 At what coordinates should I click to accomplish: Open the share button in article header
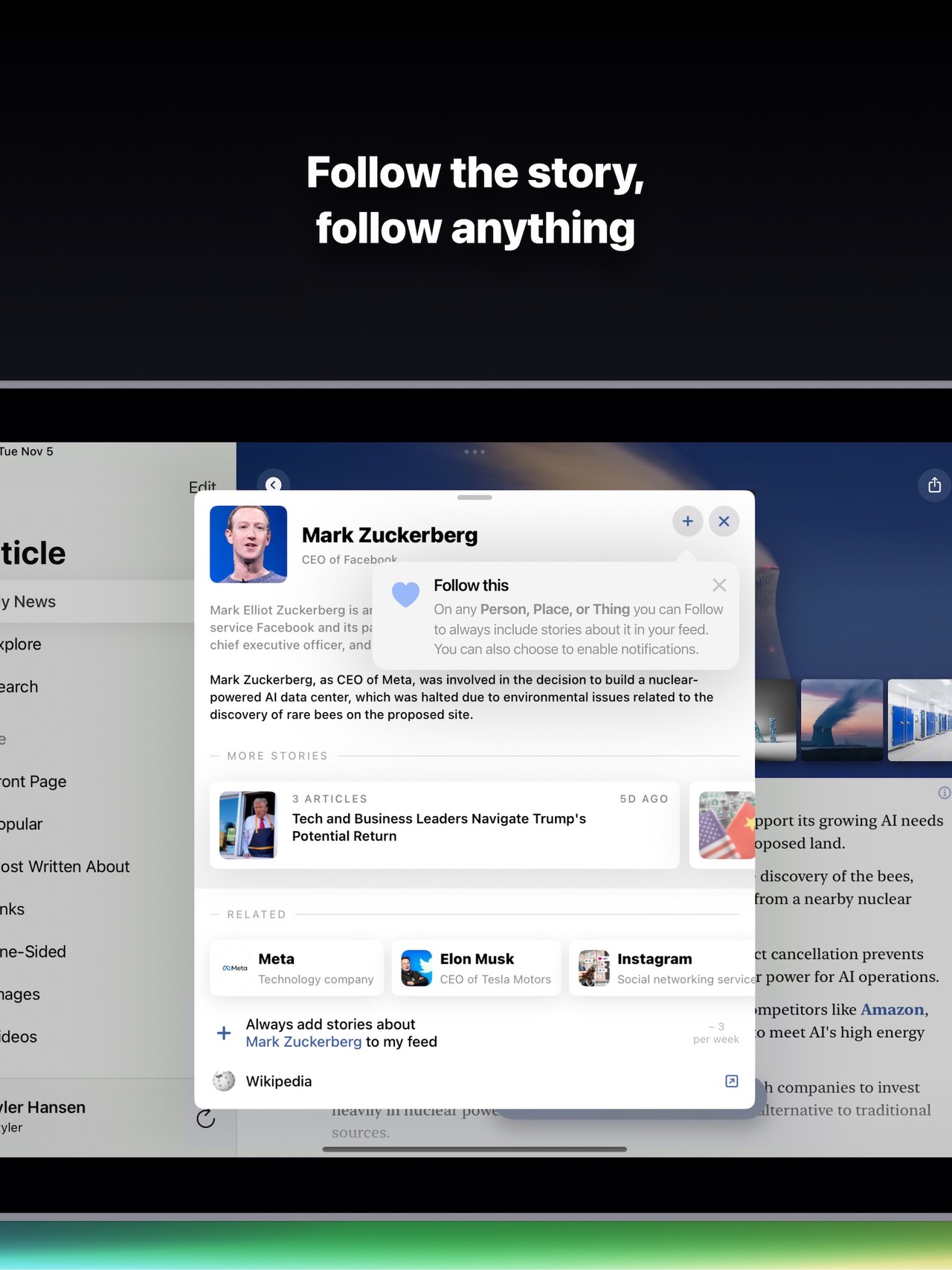click(935, 485)
